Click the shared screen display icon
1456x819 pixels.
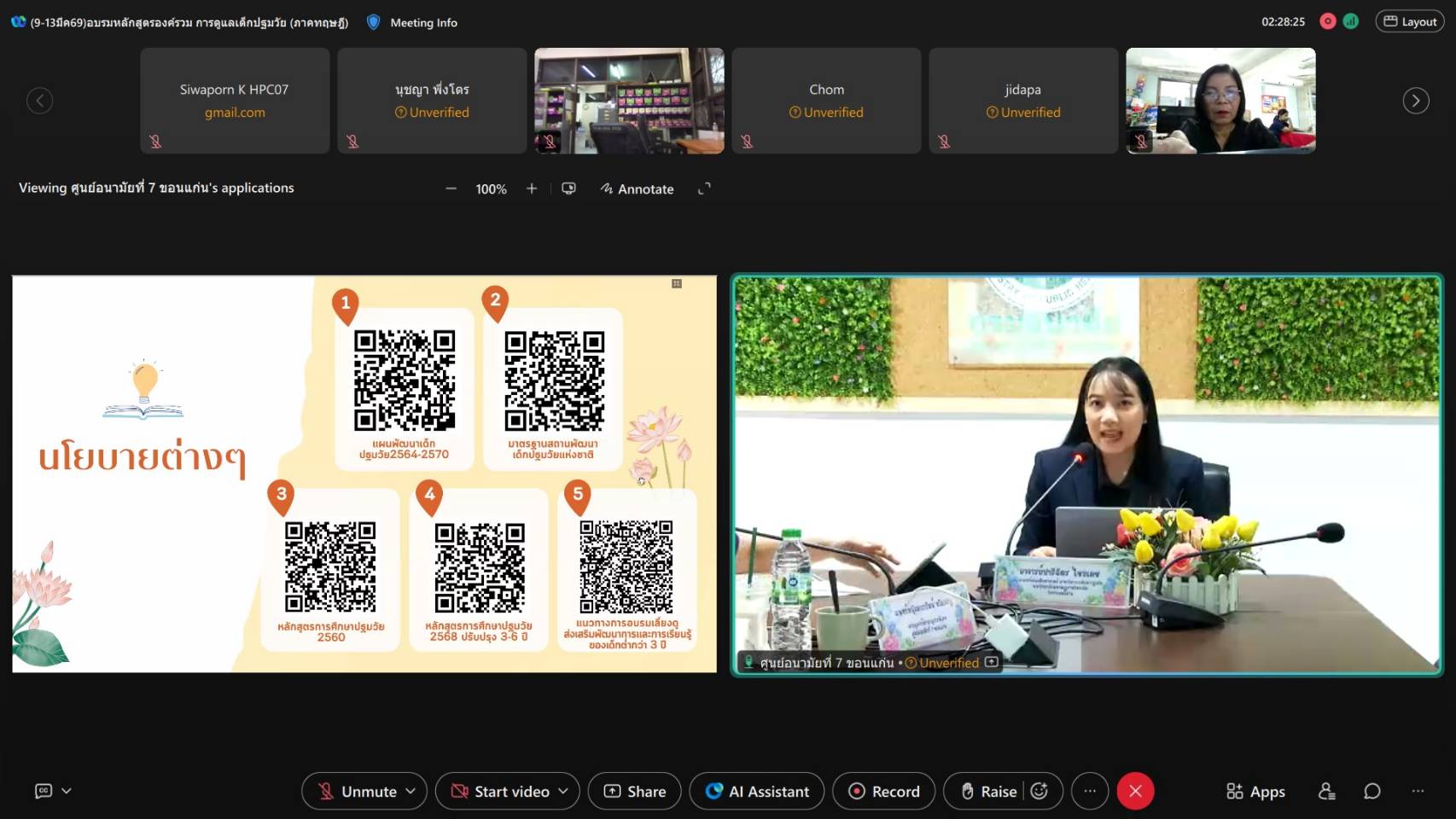click(568, 189)
